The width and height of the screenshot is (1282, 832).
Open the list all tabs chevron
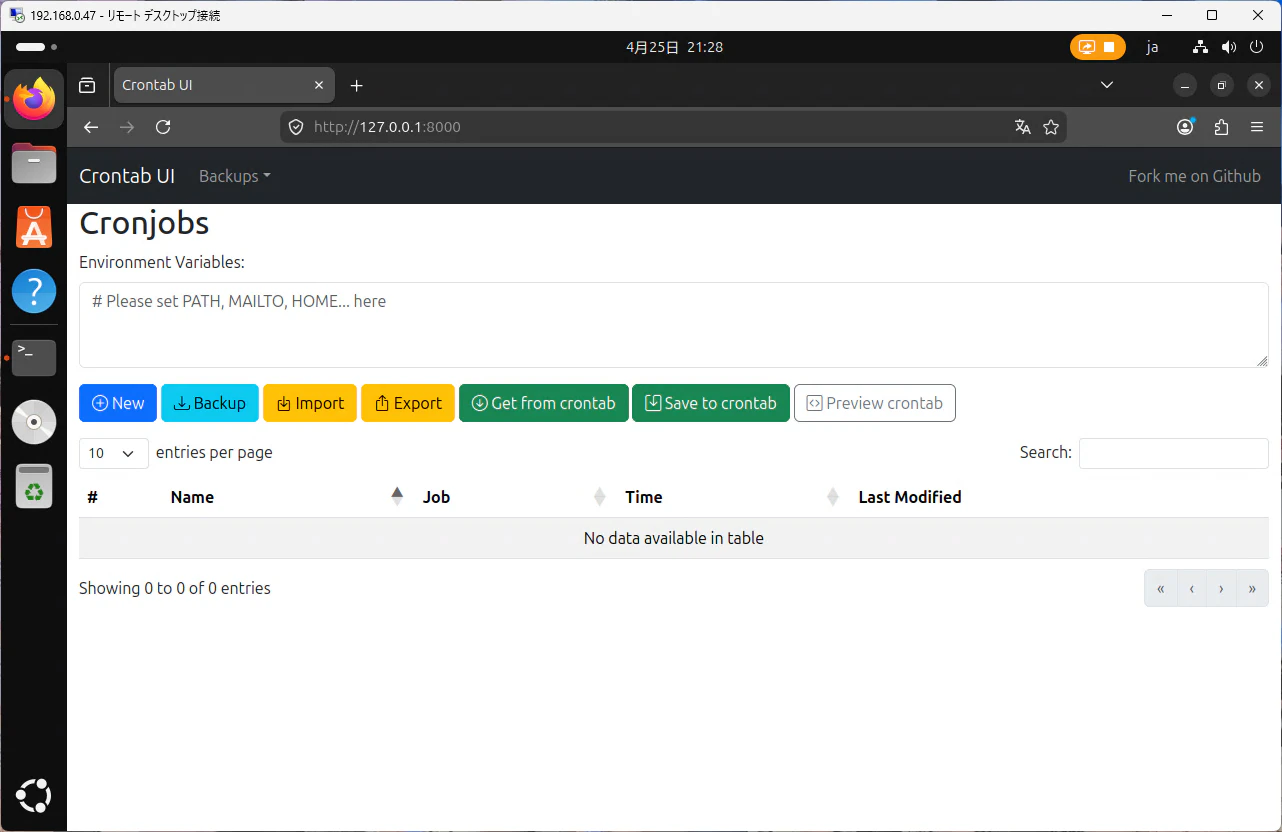(1107, 85)
